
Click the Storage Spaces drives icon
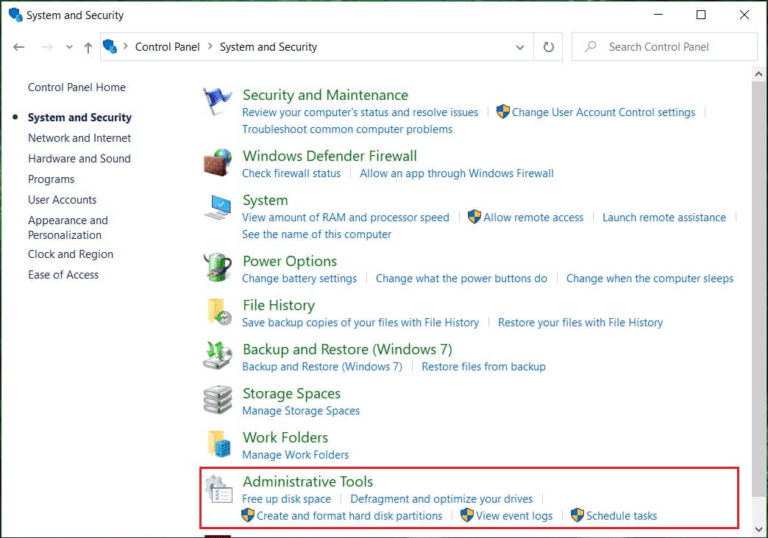(x=218, y=400)
